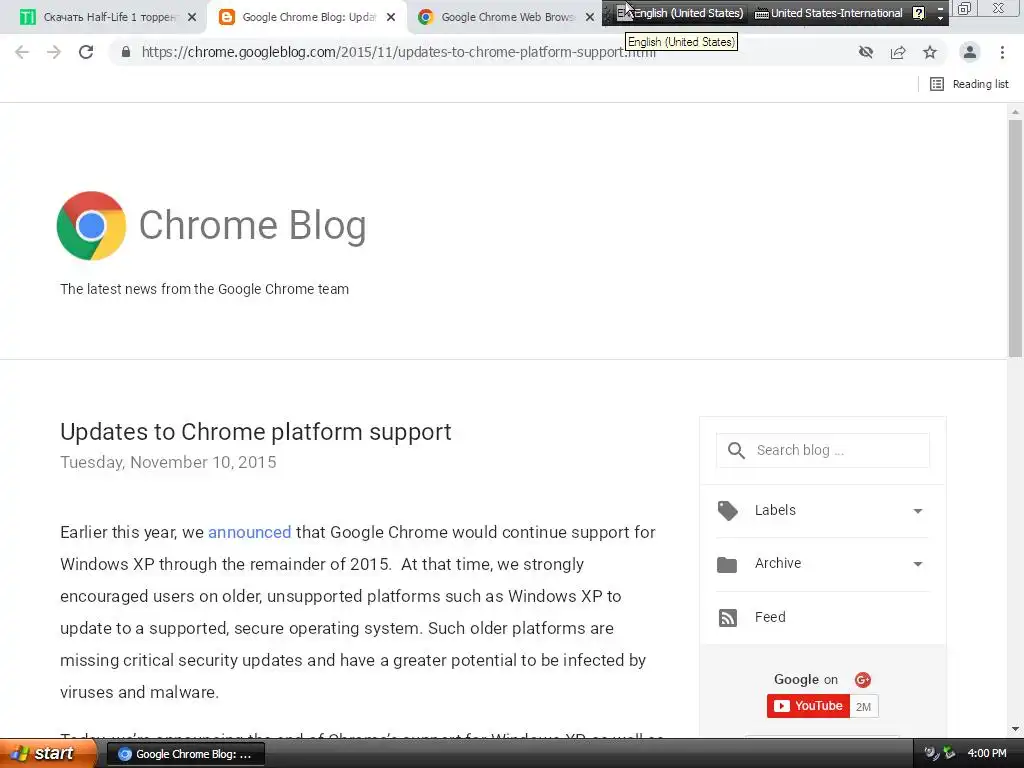Image resolution: width=1024 pixels, height=768 pixels.
Task: Click the 2M subscriber count badge
Action: click(x=863, y=707)
